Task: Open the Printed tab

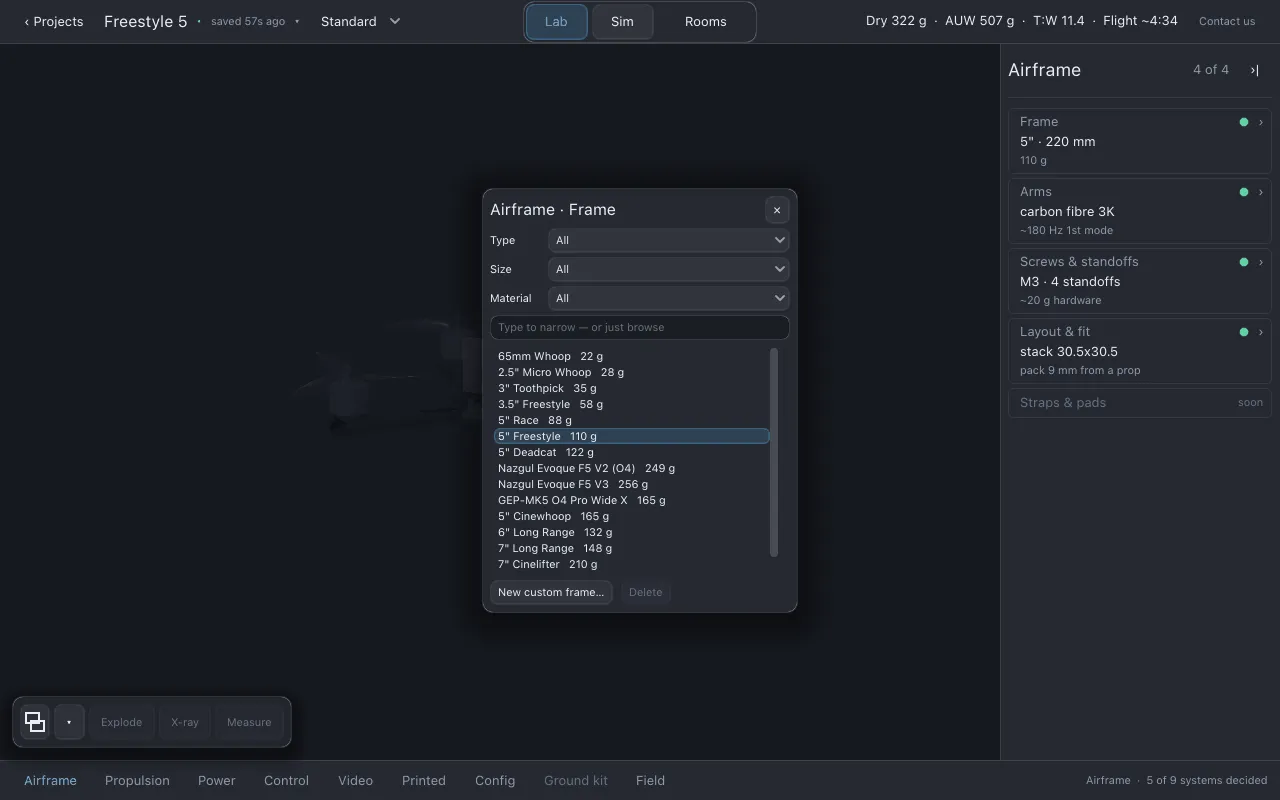Action: click(424, 781)
